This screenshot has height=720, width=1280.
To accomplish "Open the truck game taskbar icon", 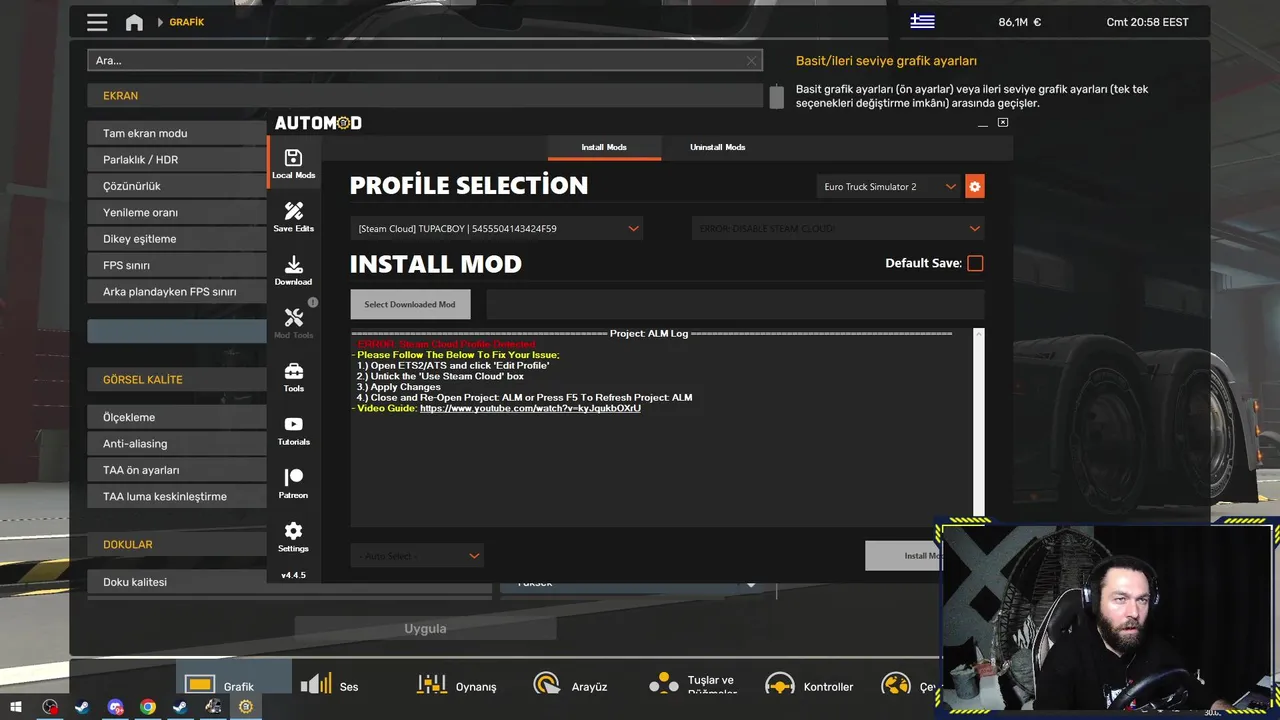I will click(x=213, y=707).
